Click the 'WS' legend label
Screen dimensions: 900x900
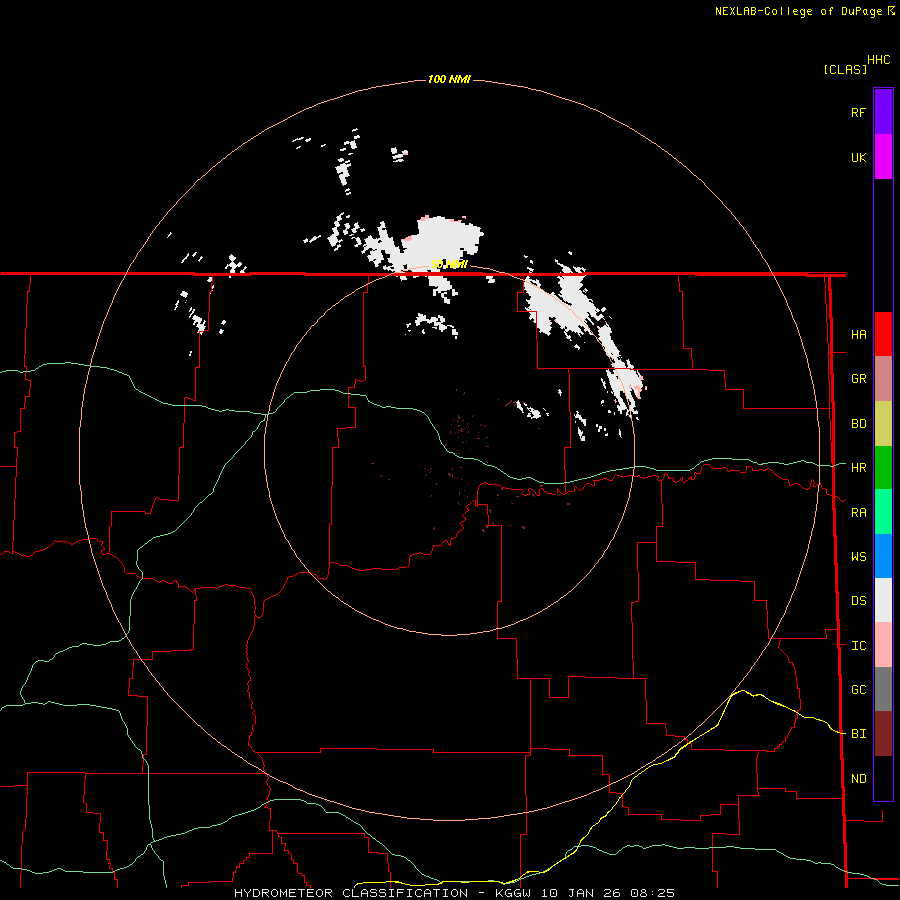[x=858, y=556]
